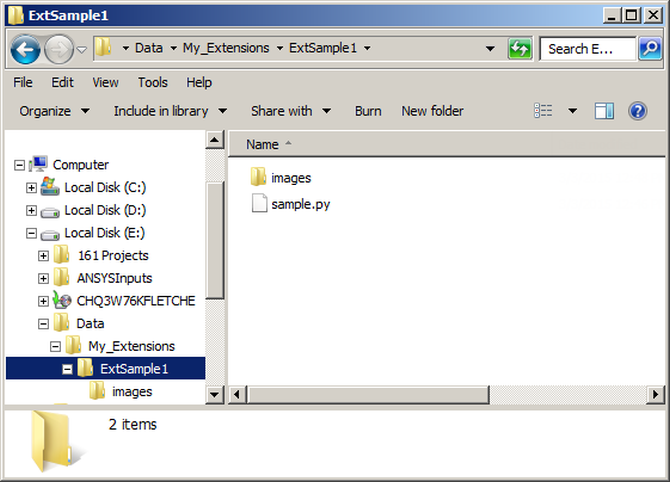Image resolution: width=670 pixels, height=482 pixels.
Task: Click the green Refresh button
Action: click(x=520, y=49)
